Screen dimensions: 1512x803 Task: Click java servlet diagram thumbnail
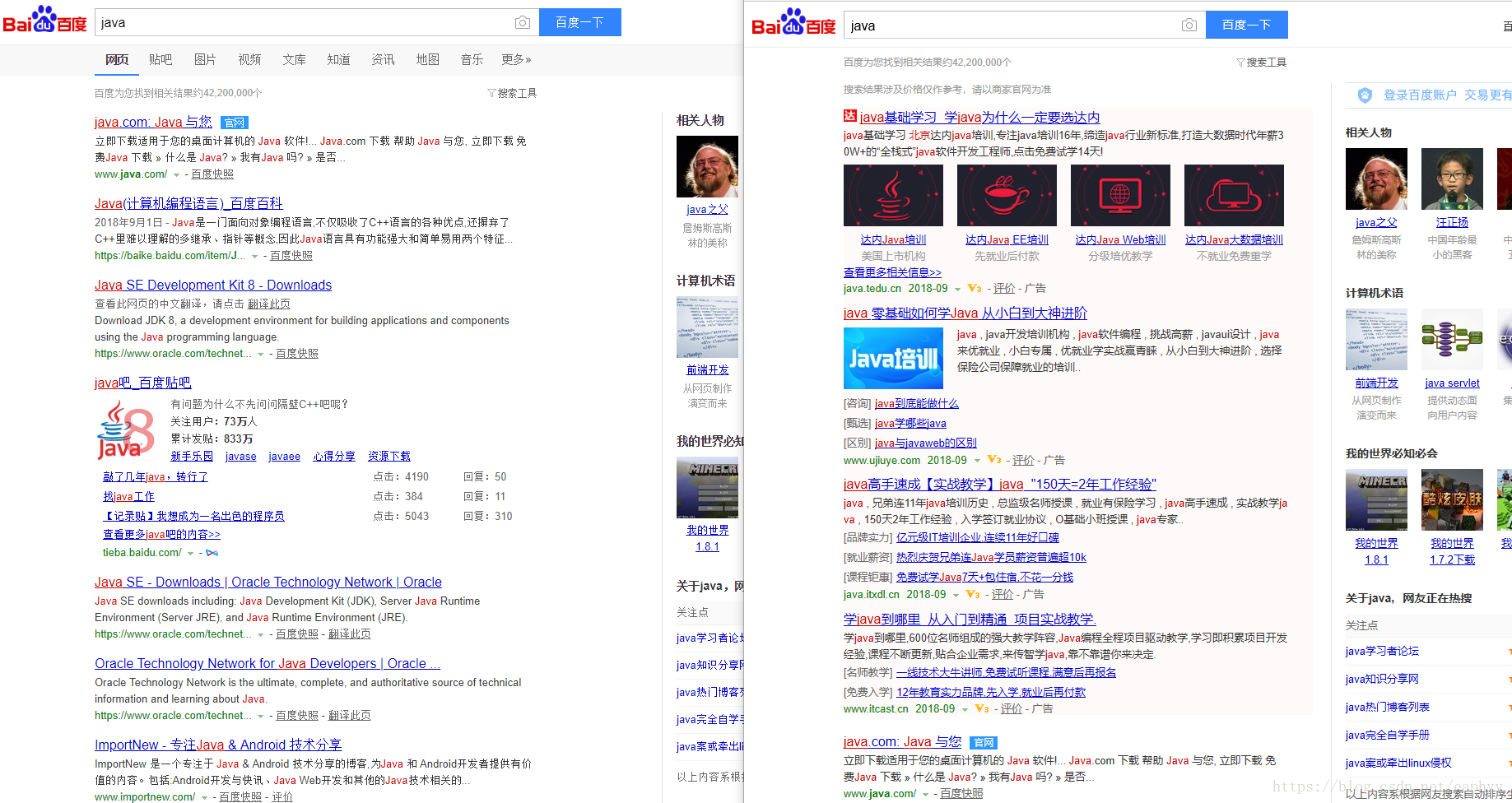point(1452,340)
